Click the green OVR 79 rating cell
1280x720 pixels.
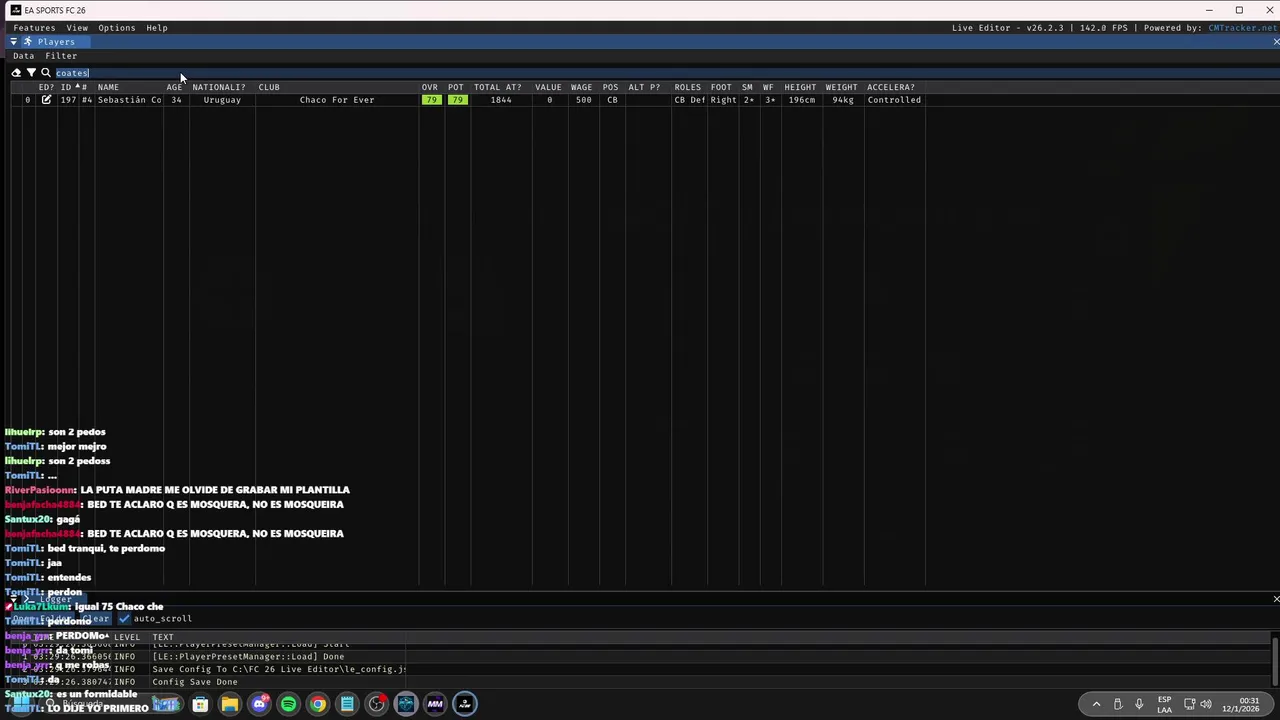point(431,100)
